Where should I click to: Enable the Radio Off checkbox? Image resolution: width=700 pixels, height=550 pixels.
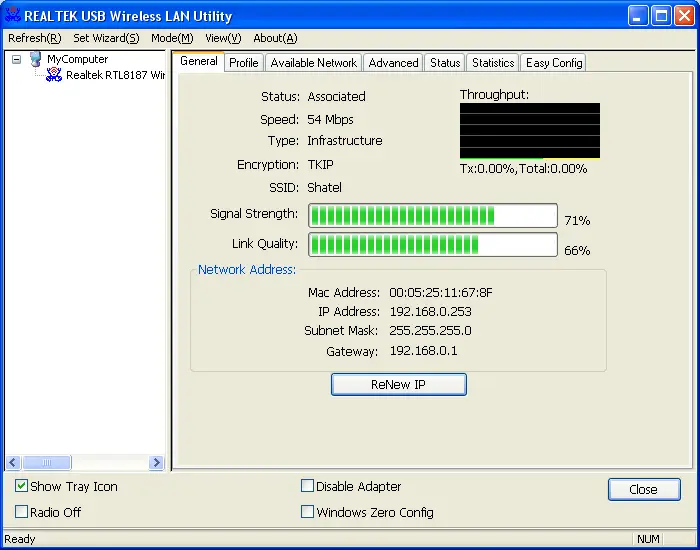[x=22, y=512]
